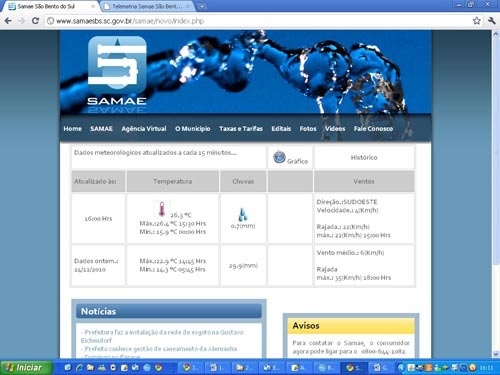Switch to the taskbar window labeled G...
This screenshot has height=375, width=500.
(x=381, y=368)
